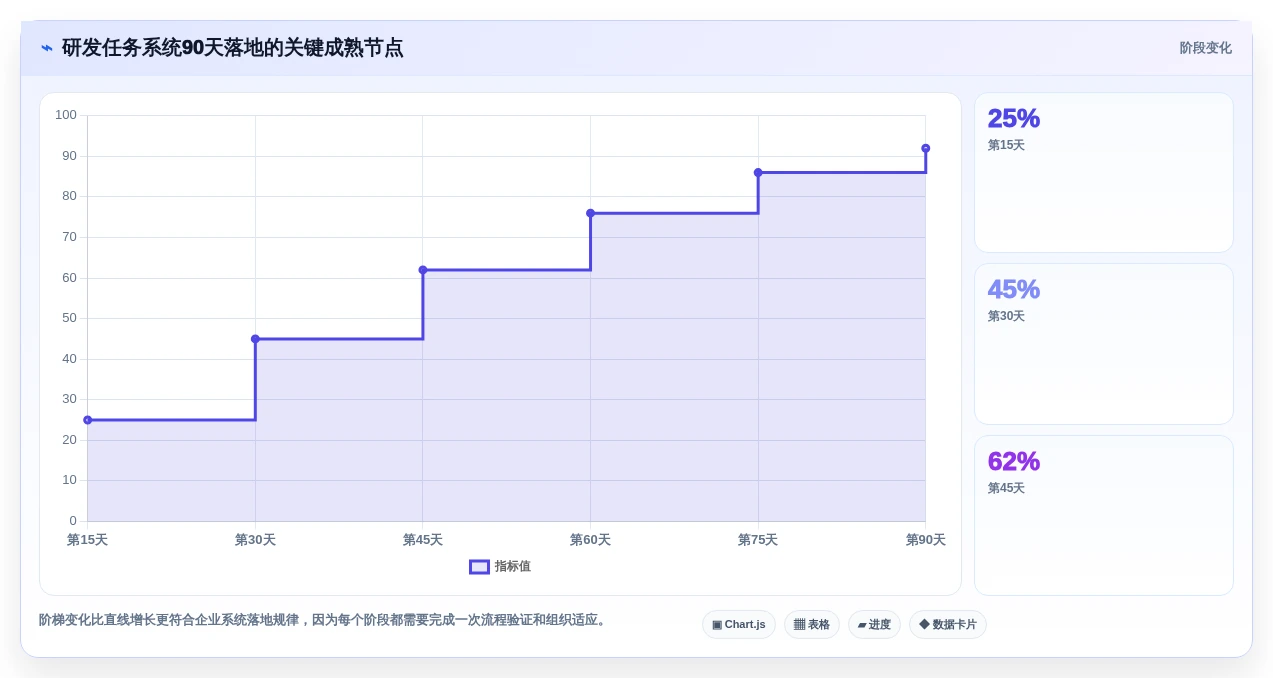Click the 45% value text
The width and height of the screenshot is (1273, 678).
1014,289
